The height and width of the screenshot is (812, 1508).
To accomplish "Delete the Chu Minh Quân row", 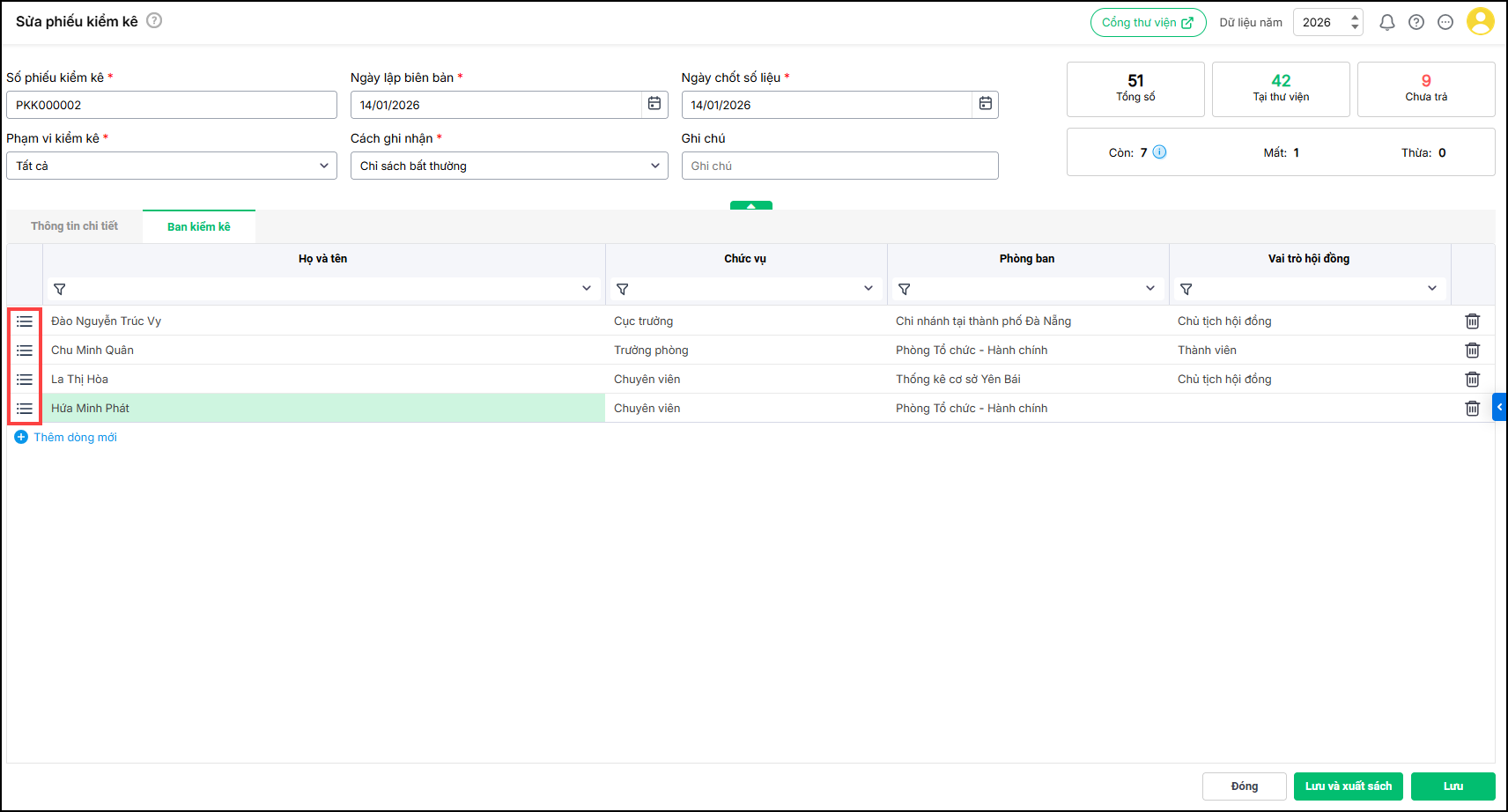I will [1472, 351].
